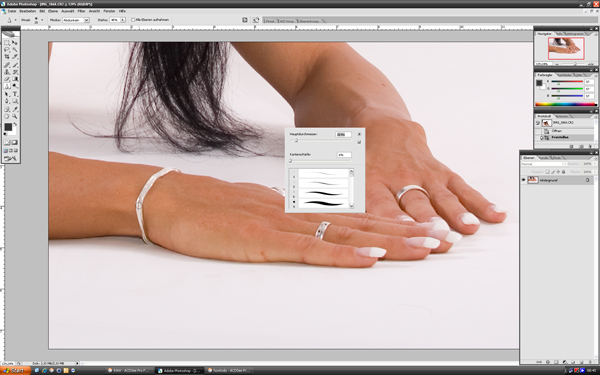The width and height of the screenshot is (600, 375).
Task: Click the foreground color swatch in toolbox
Action: [8, 127]
